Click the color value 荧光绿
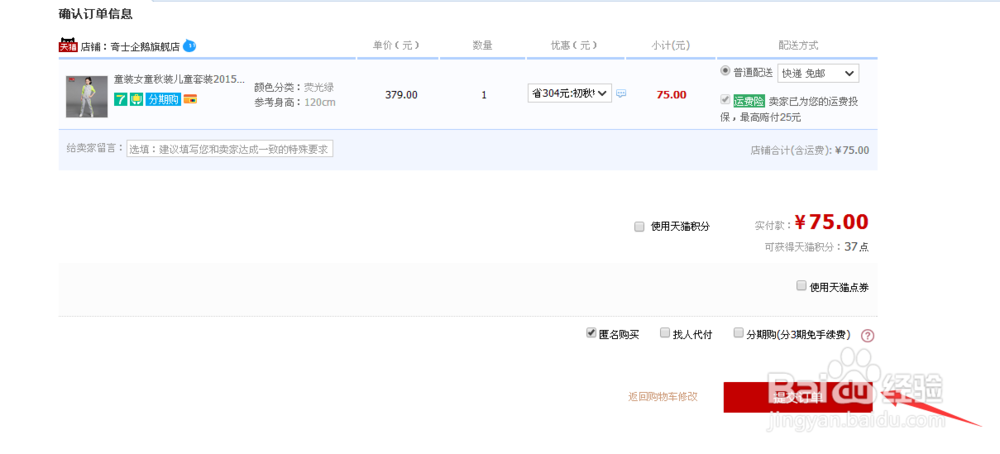This screenshot has height=454, width=1000. (x=318, y=87)
